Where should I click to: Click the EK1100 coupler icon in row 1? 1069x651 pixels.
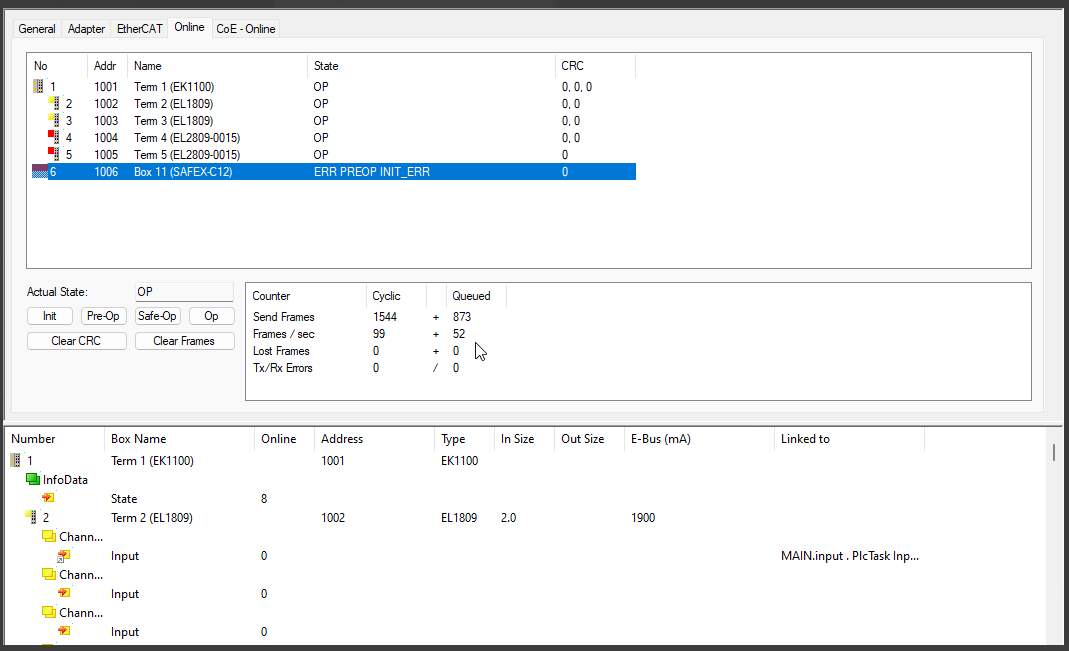click(x=39, y=87)
